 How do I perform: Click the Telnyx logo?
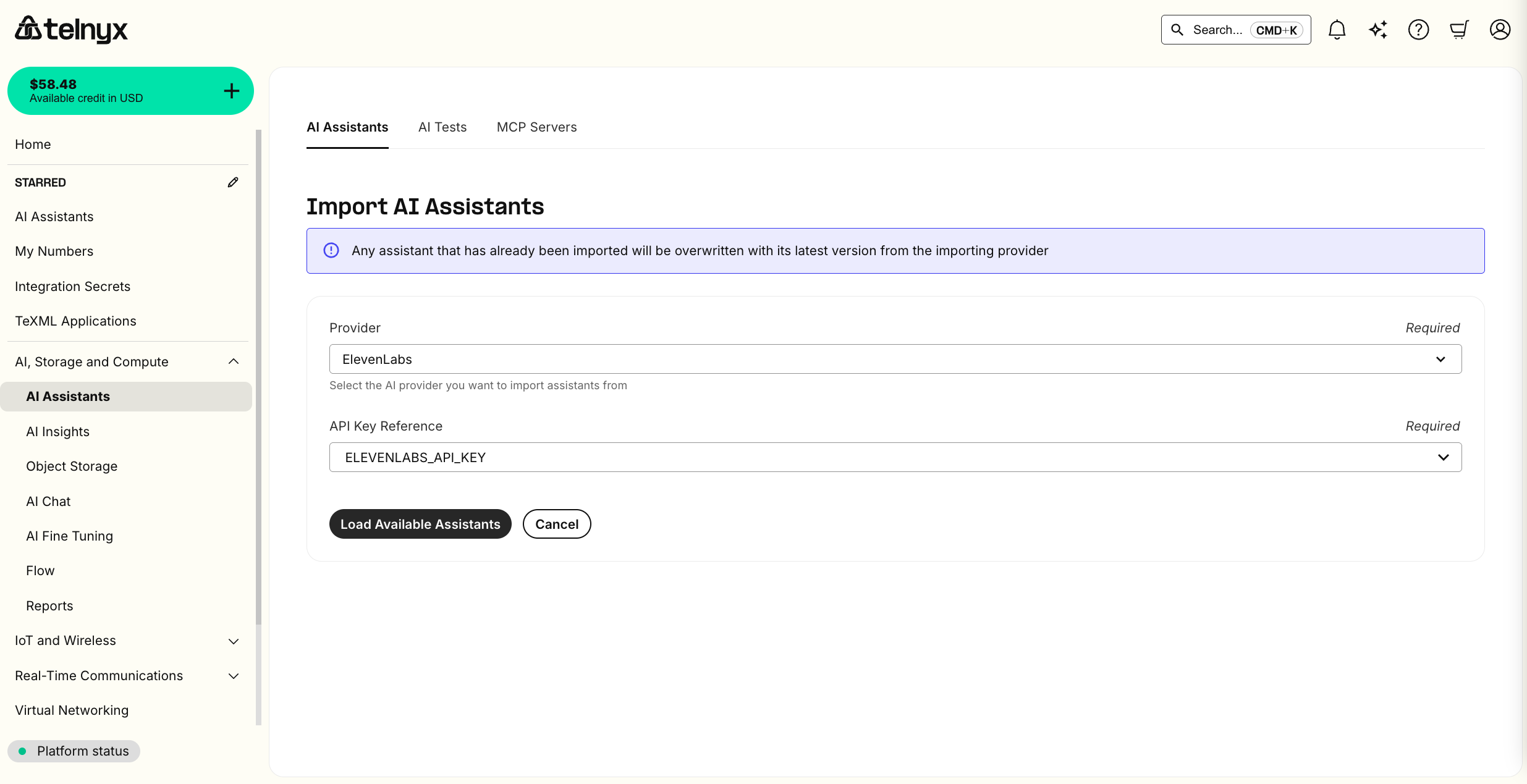71,29
